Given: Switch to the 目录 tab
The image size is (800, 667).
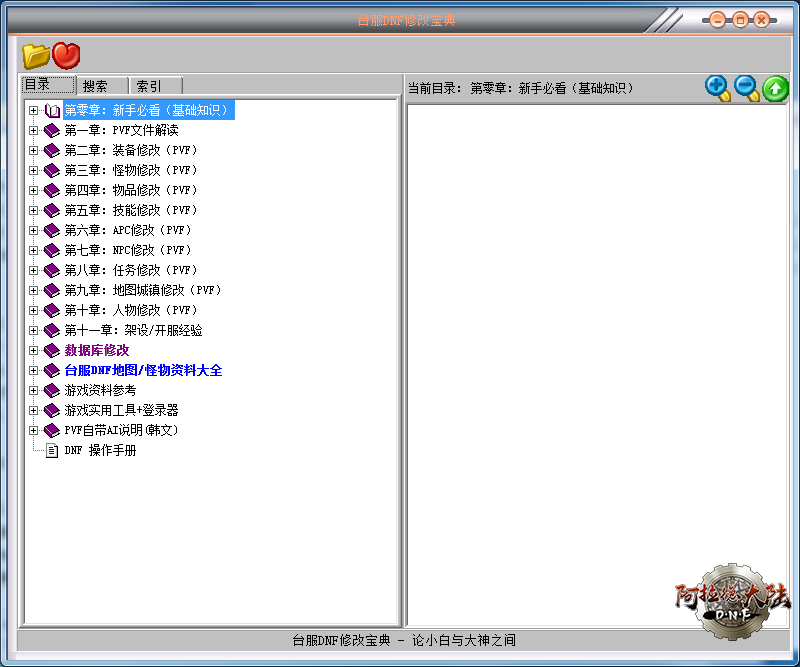Looking at the screenshot, I should [48, 85].
